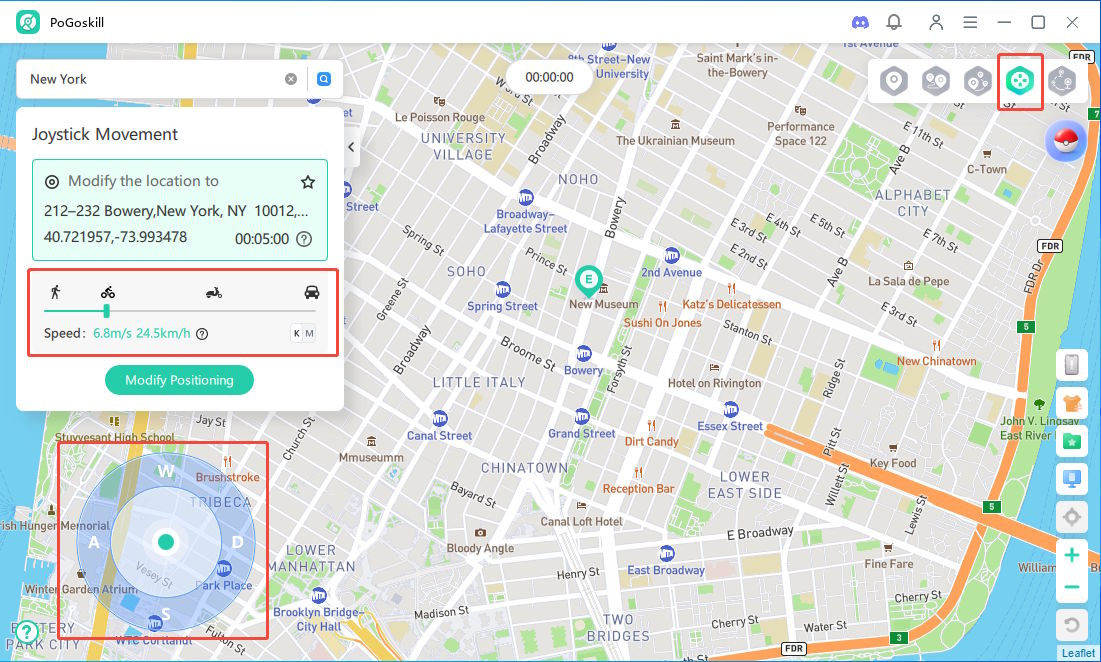This screenshot has height=662, width=1101.
Task: Clear the New York search text
Action: click(x=291, y=79)
